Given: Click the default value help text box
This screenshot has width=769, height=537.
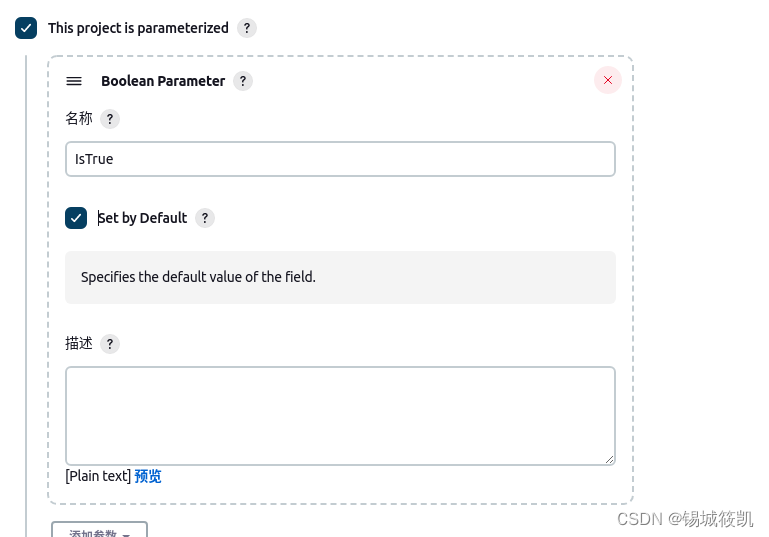Looking at the screenshot, I should coord(340,278).
